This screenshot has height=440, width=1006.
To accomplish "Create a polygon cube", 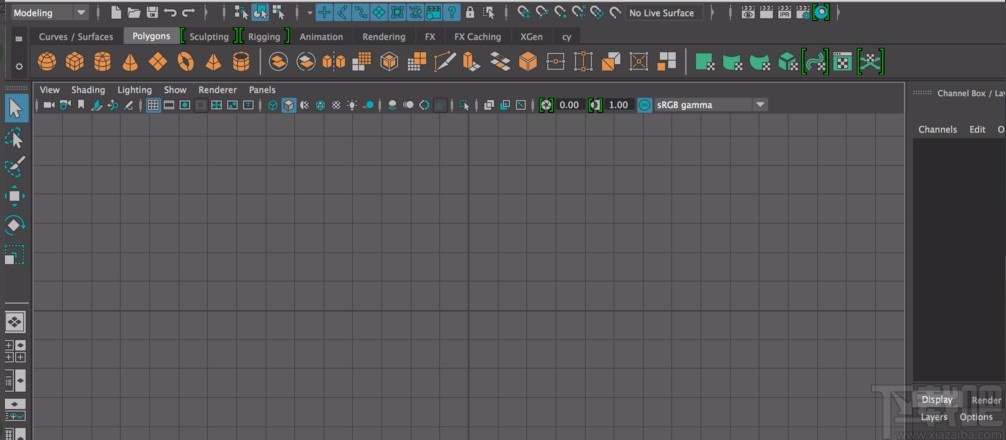I will tap(74, 62).
